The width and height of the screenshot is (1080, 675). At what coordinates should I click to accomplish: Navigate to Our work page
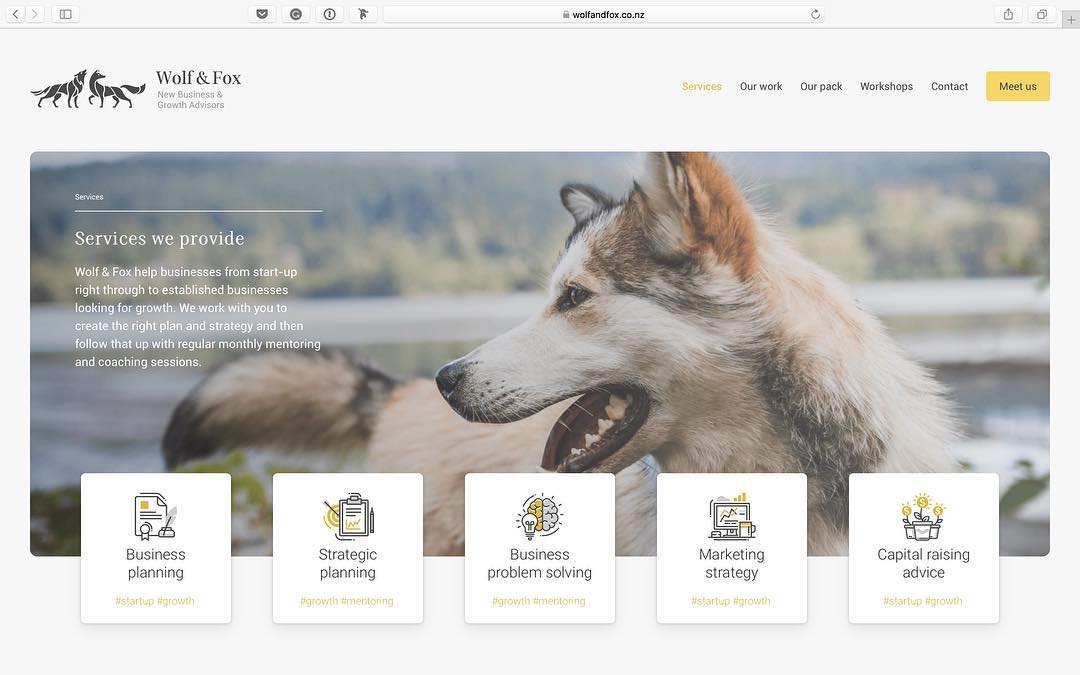click(761, 87)
